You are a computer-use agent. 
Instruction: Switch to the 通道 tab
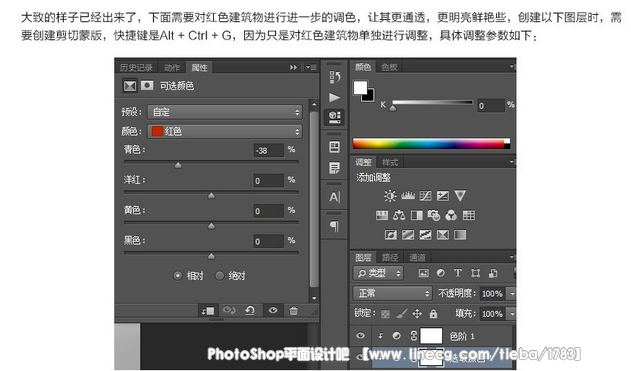pos(417,257)
